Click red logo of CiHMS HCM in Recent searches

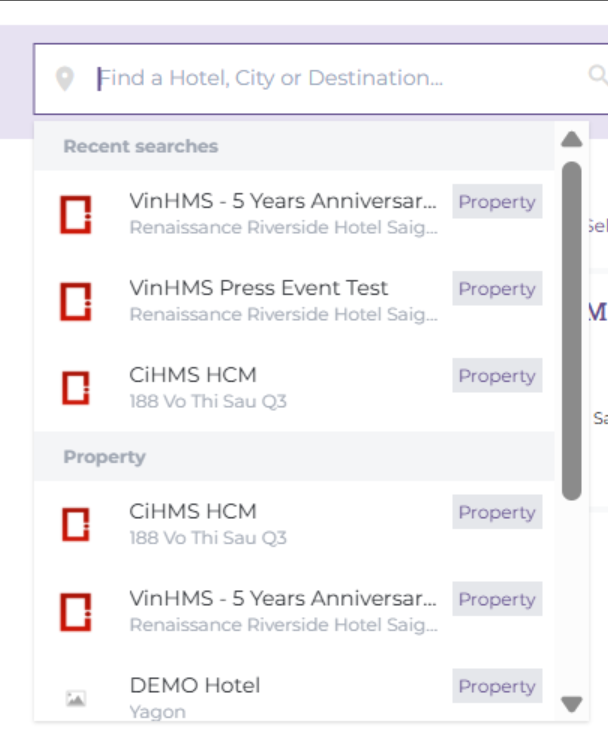point(76,388)
